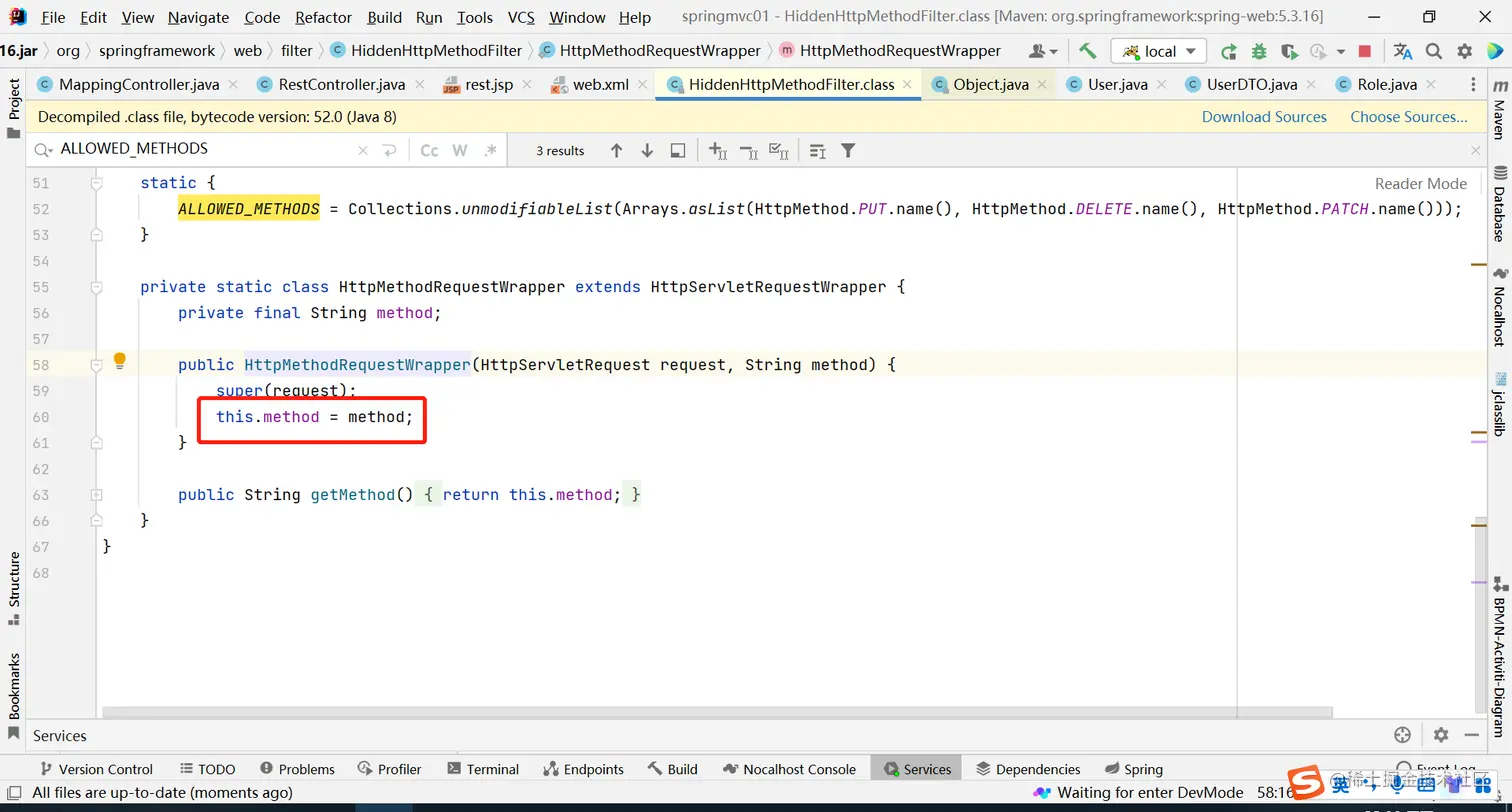Click the yellow lightbulb intention icon

click(119, 360)
